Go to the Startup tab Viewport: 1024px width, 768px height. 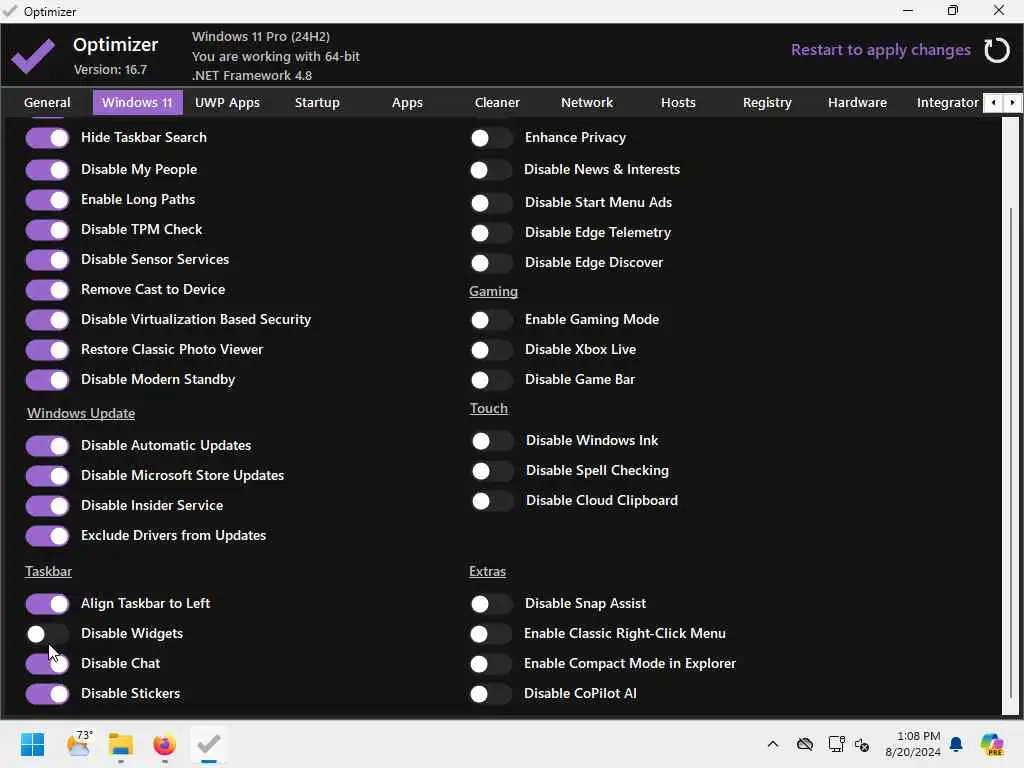317,103
